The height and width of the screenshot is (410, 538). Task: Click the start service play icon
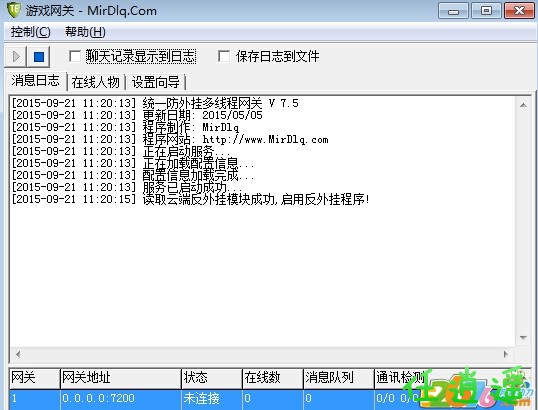pos(15,57)
